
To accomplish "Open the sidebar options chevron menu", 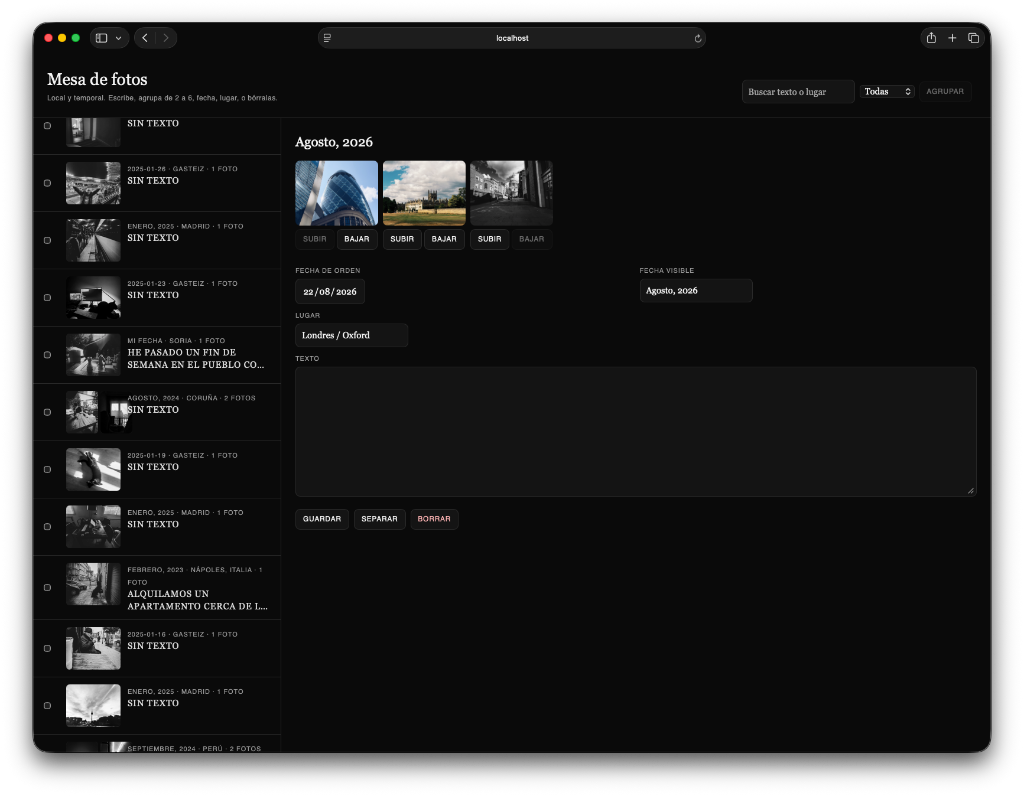I will coord(119,38).
